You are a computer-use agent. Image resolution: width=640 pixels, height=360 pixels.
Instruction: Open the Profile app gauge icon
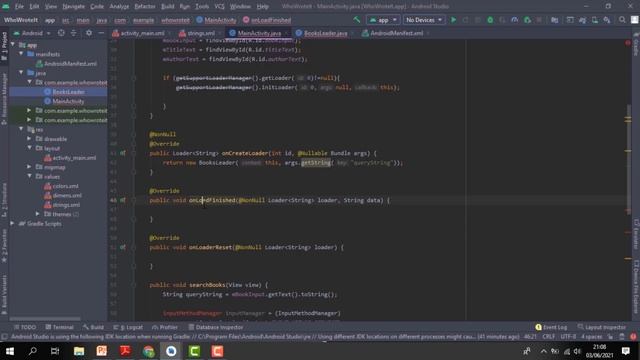pyautogui.click(x=515, y=20)
